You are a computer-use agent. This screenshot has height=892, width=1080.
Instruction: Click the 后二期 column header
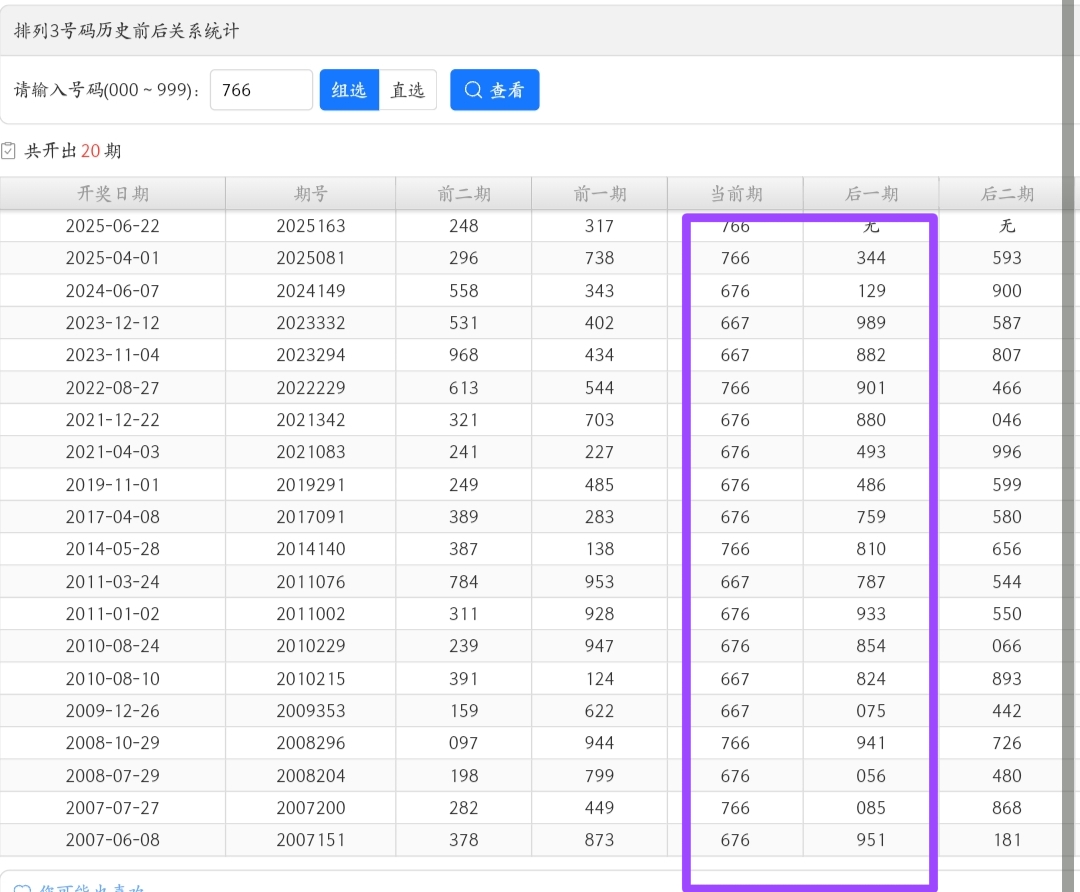1007,194
